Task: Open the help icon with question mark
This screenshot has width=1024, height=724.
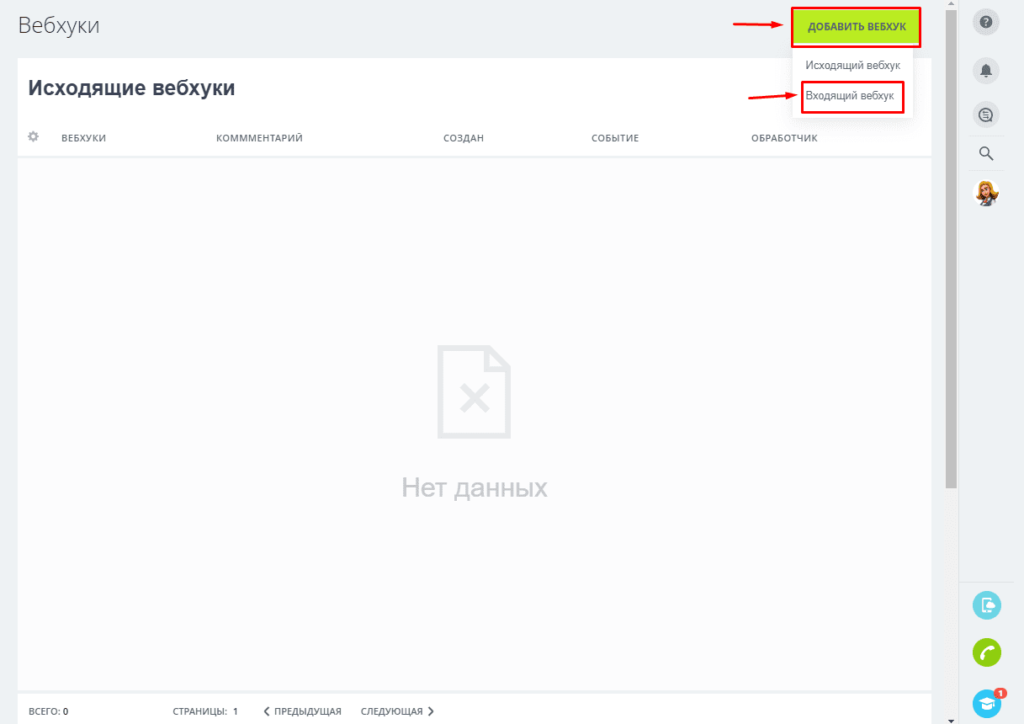Action: click(x=986, y=21)
